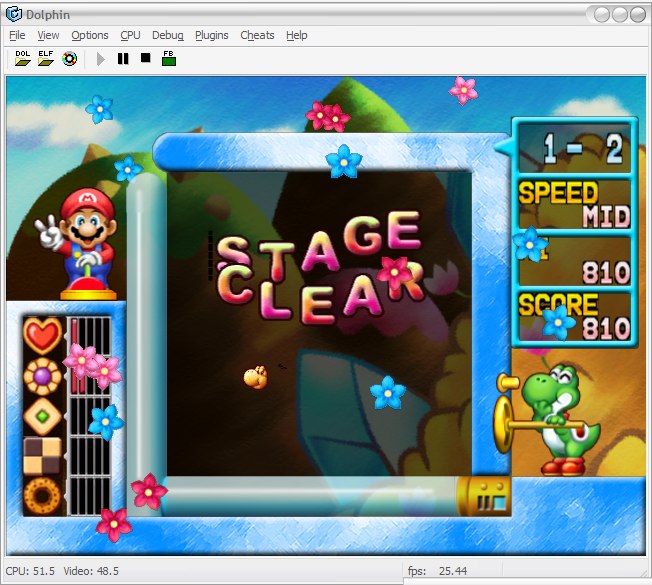Click the STAGE CLEAR text

[x=320, y=268]
